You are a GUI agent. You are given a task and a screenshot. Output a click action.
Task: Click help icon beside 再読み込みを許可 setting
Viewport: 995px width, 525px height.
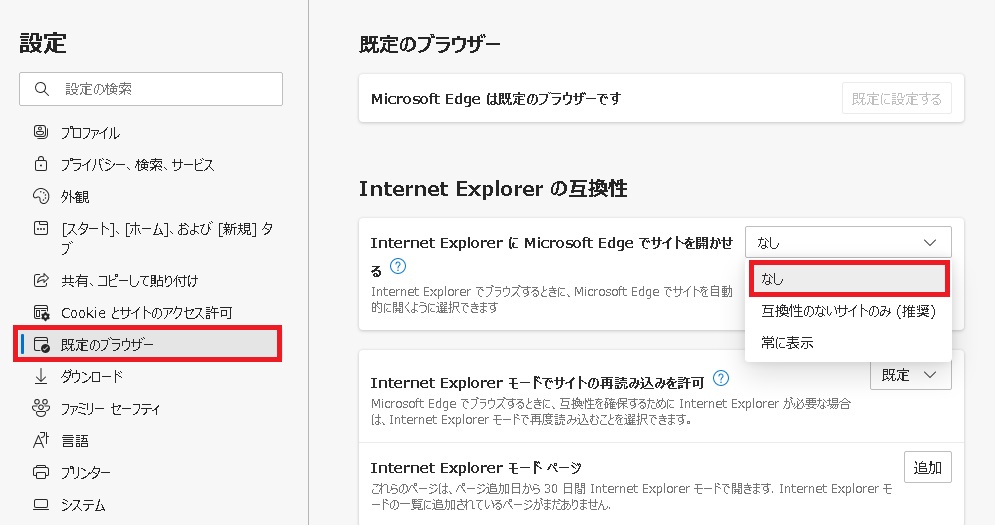click(x=721, y=378)
